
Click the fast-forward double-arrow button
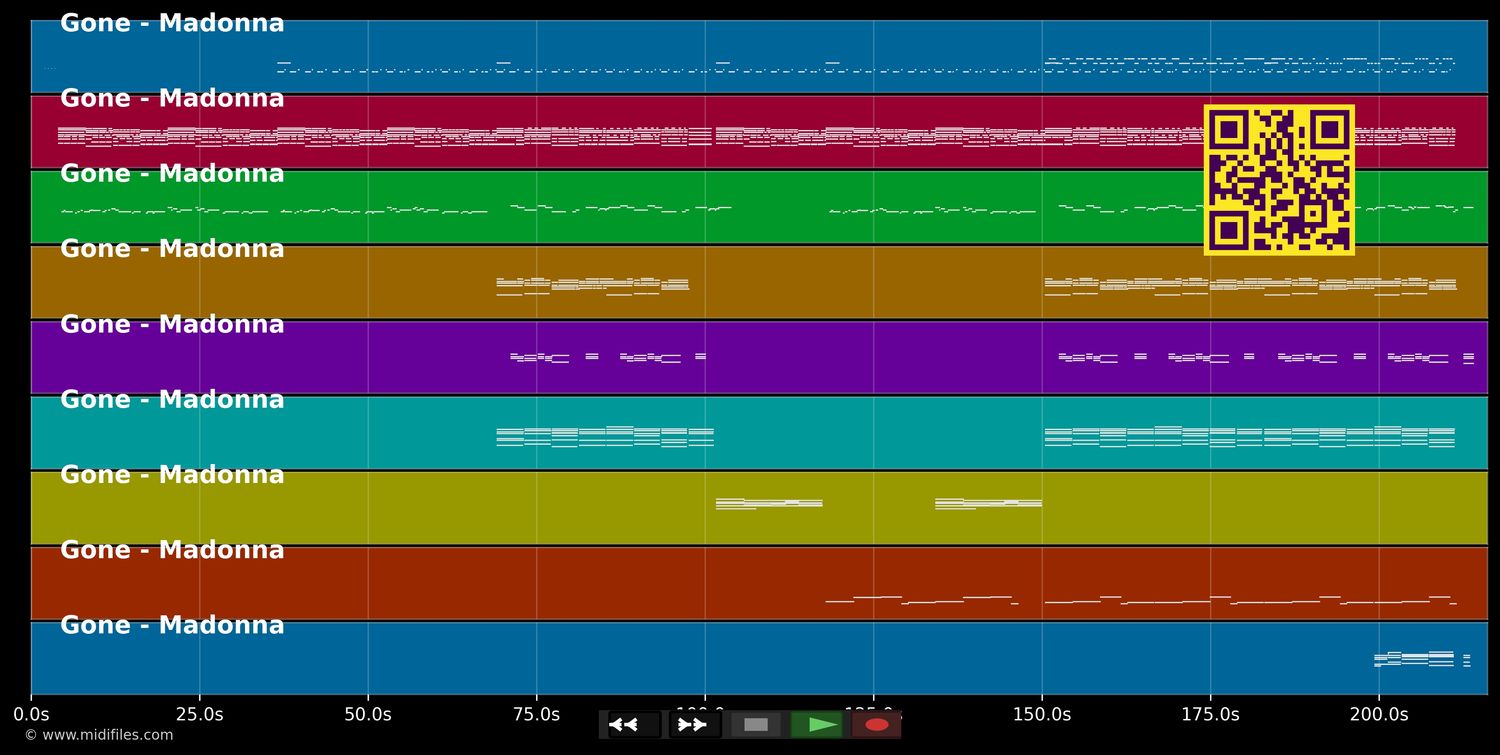pos(695,725)
